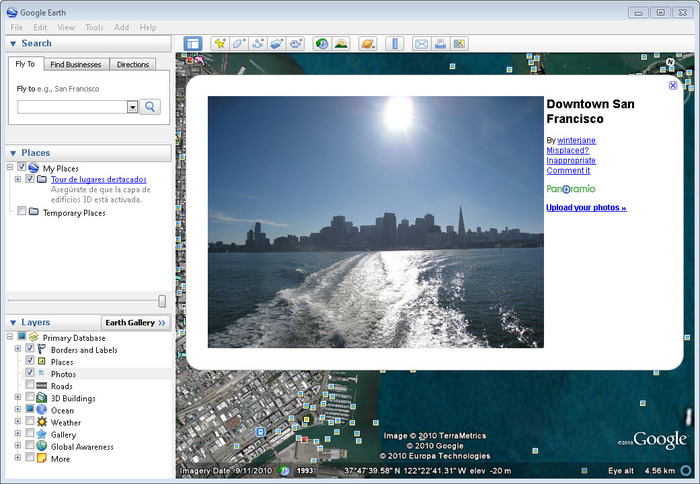Check the Temporary Places checkbox
Viewport: 700px width, 484px height.
click(21, 211)
